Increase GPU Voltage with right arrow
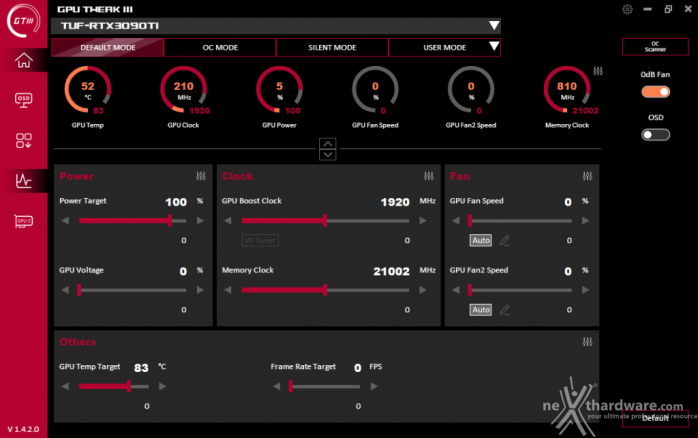Screen dimensions: 698x438 click(x=200, y=290)
